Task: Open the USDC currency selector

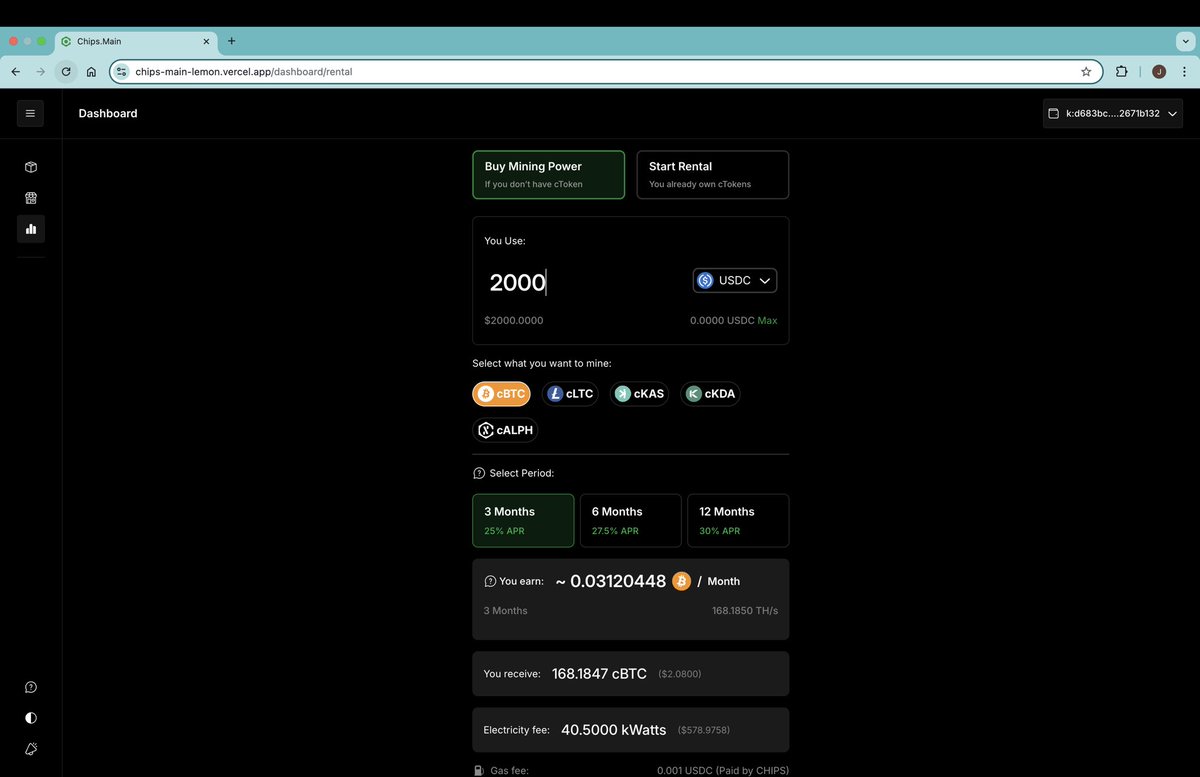Action: 735,281
